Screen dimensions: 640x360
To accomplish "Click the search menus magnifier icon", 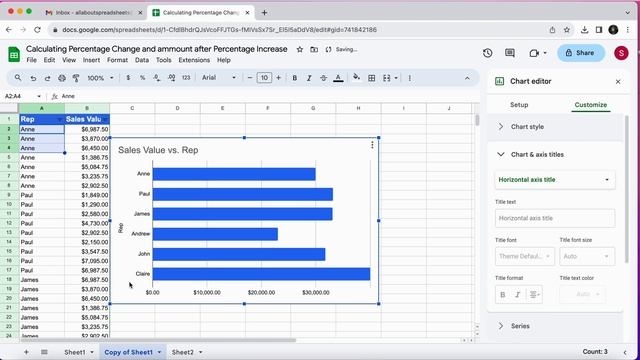I will (x=18, y=78).
